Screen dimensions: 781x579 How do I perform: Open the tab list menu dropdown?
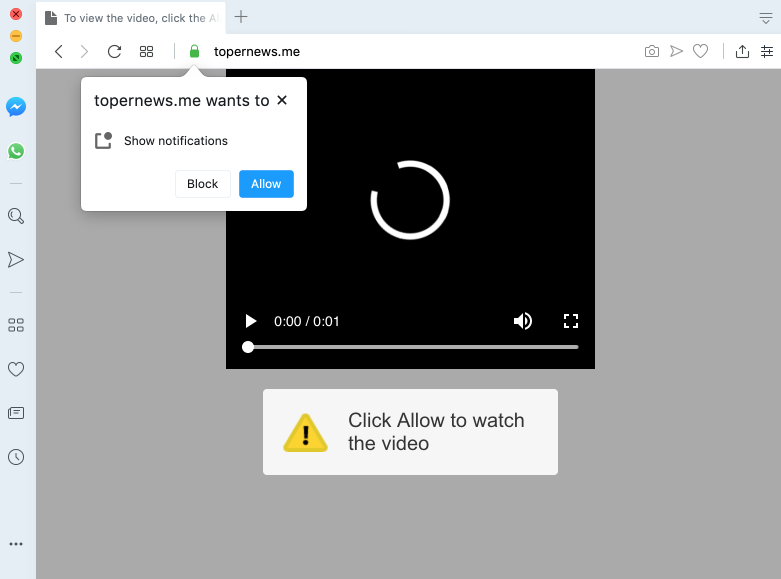click(x=766, y=18)
